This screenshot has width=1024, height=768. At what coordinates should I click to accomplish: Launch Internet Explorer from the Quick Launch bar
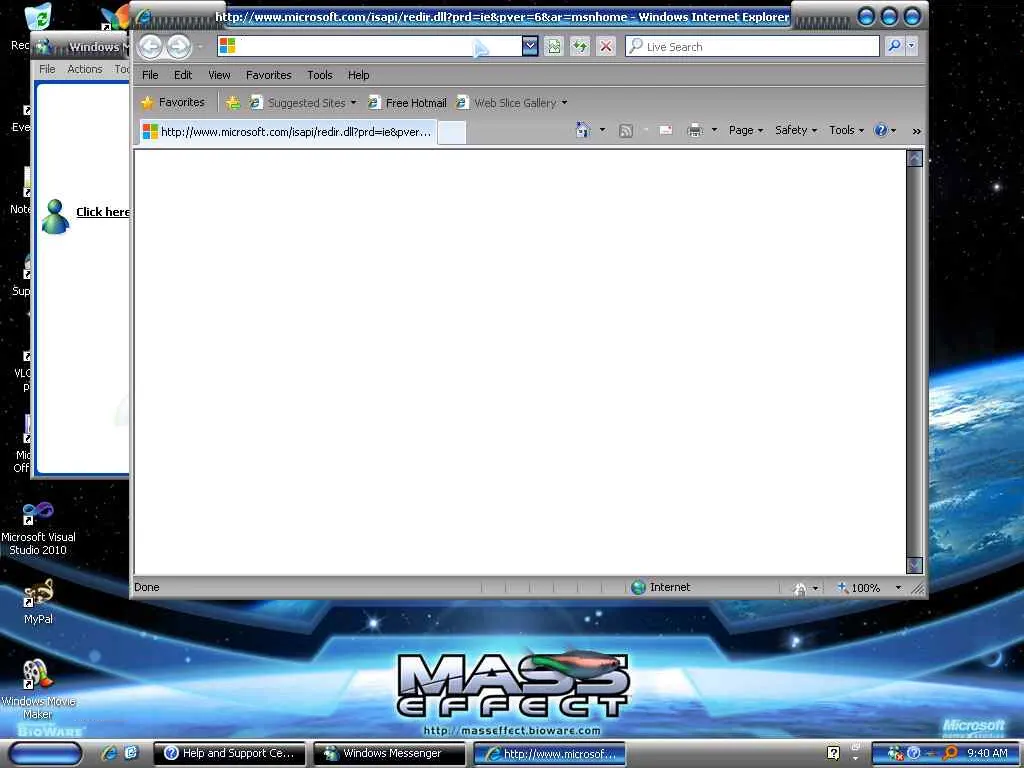[109, 753]
